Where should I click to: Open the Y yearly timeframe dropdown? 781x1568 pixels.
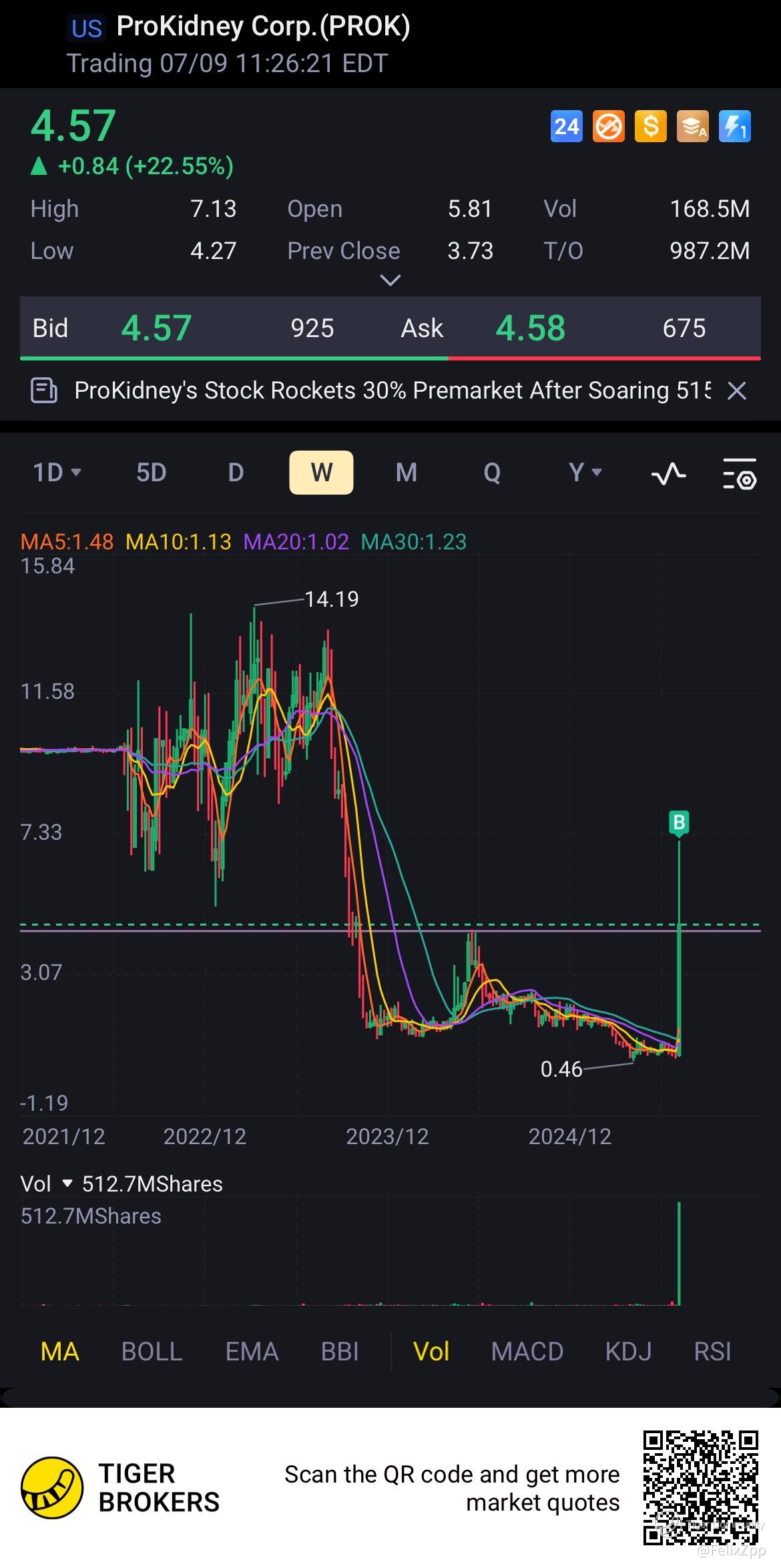(585, 473)
